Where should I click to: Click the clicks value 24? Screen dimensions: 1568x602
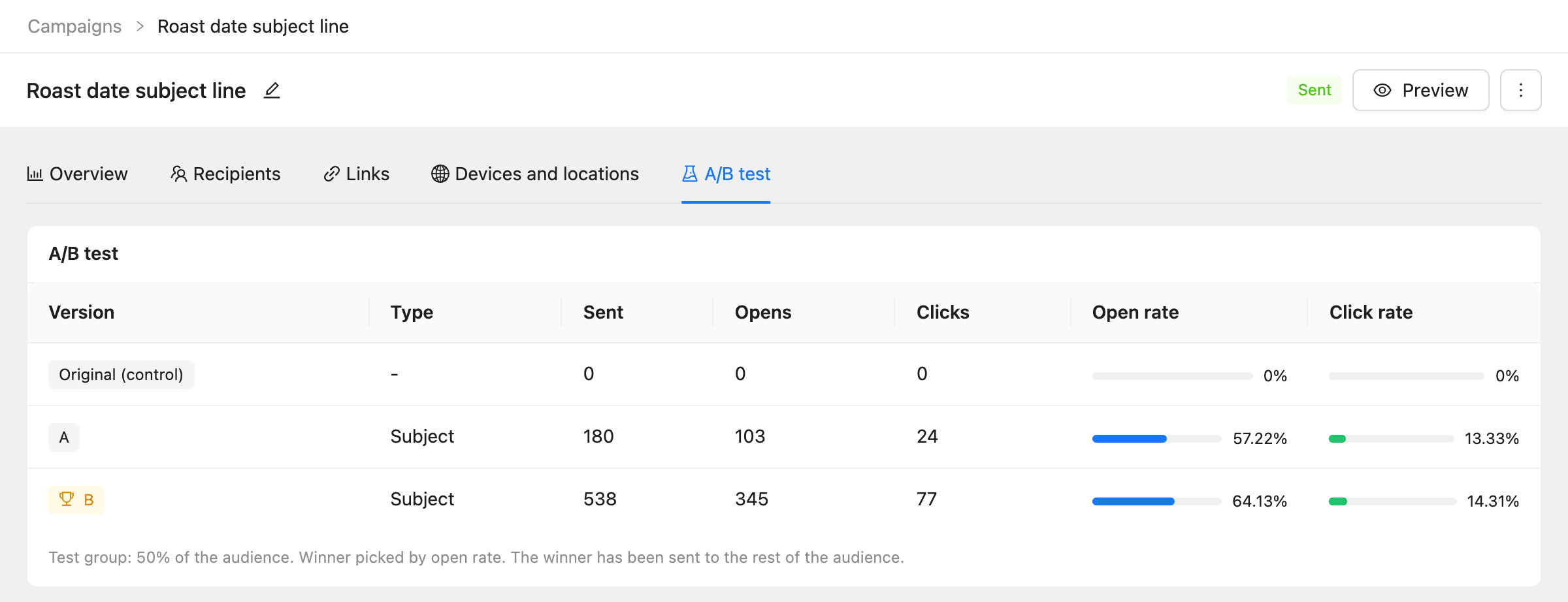tap(927, 436)
